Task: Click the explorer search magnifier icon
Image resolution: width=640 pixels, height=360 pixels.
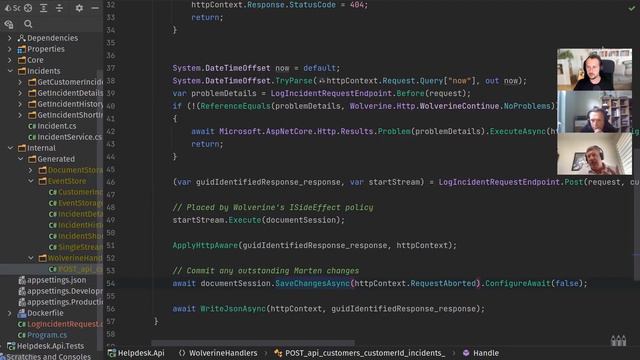Action: coord(28,24)
